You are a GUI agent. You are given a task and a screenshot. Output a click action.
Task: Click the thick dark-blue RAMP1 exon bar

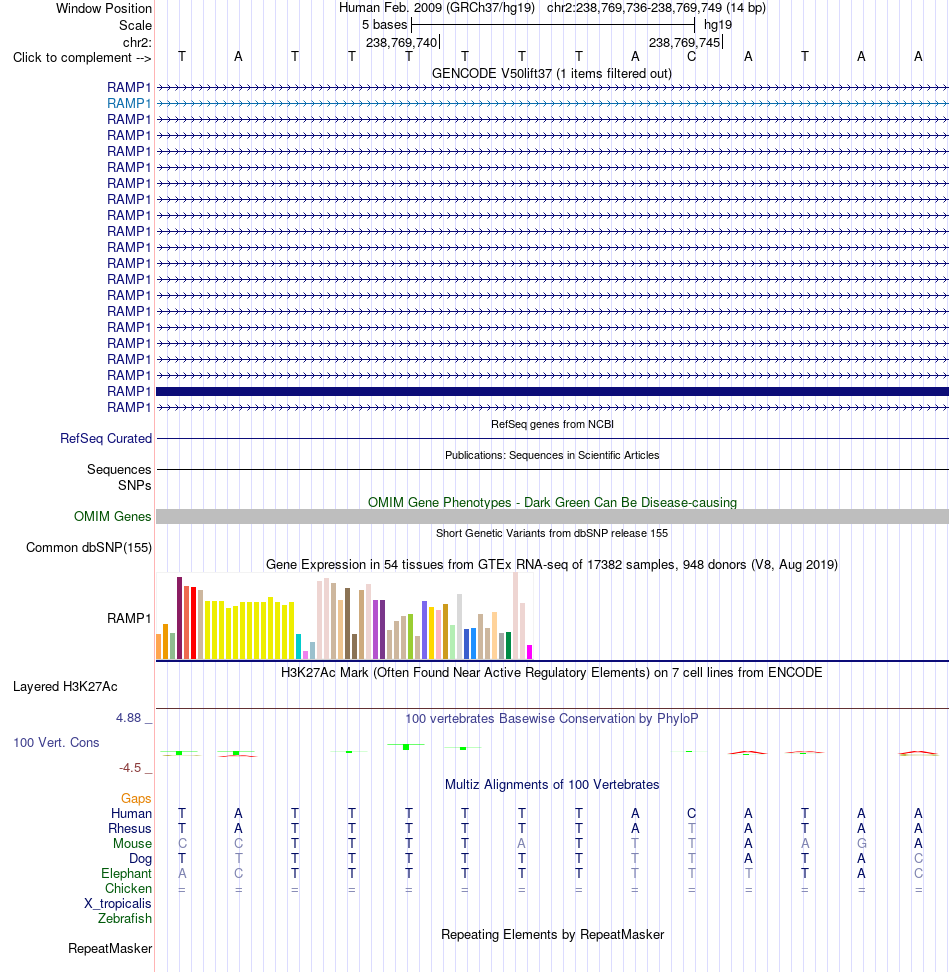pyautogui.click(x=552, y=391)
